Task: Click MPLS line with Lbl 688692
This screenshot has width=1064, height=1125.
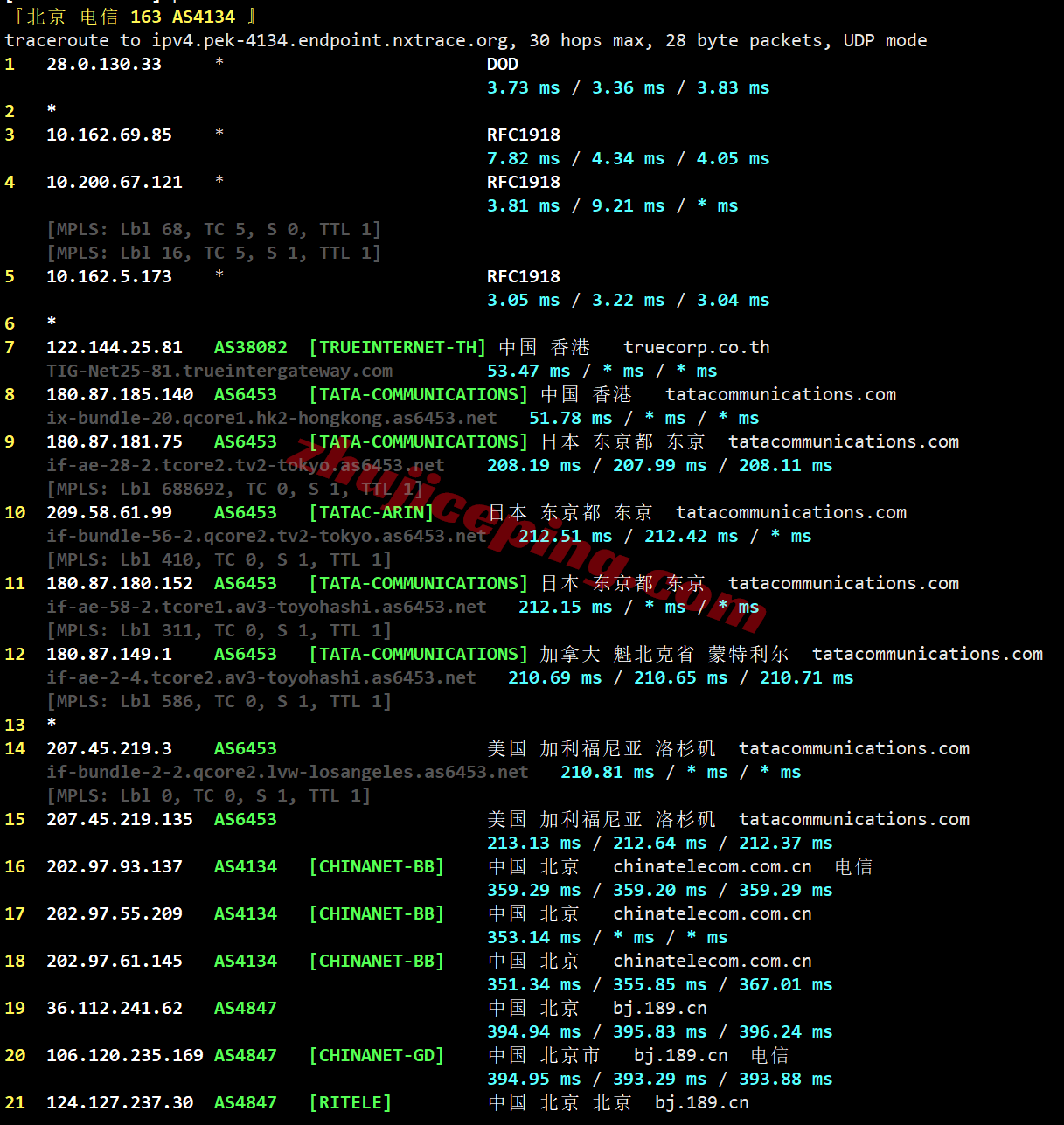Action: pos(235,489)
